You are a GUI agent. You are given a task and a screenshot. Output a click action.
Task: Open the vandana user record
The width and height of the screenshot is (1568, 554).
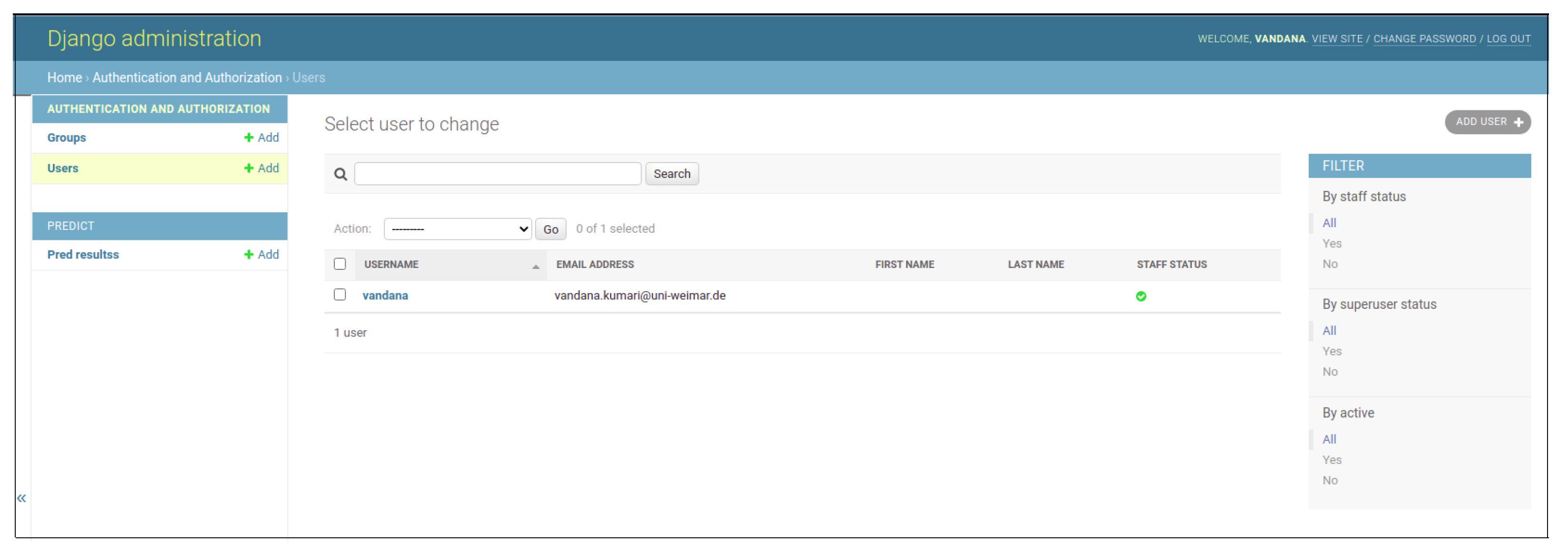coord(385,296)
